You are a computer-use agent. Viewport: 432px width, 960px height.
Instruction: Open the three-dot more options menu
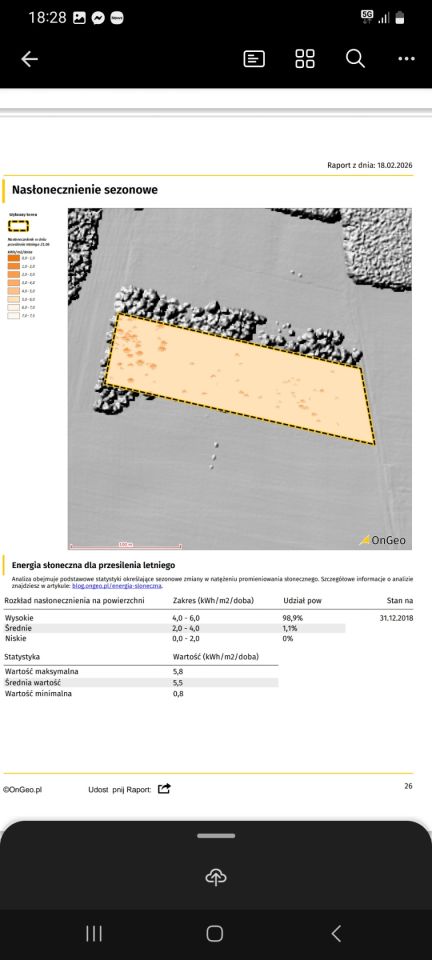406,59
